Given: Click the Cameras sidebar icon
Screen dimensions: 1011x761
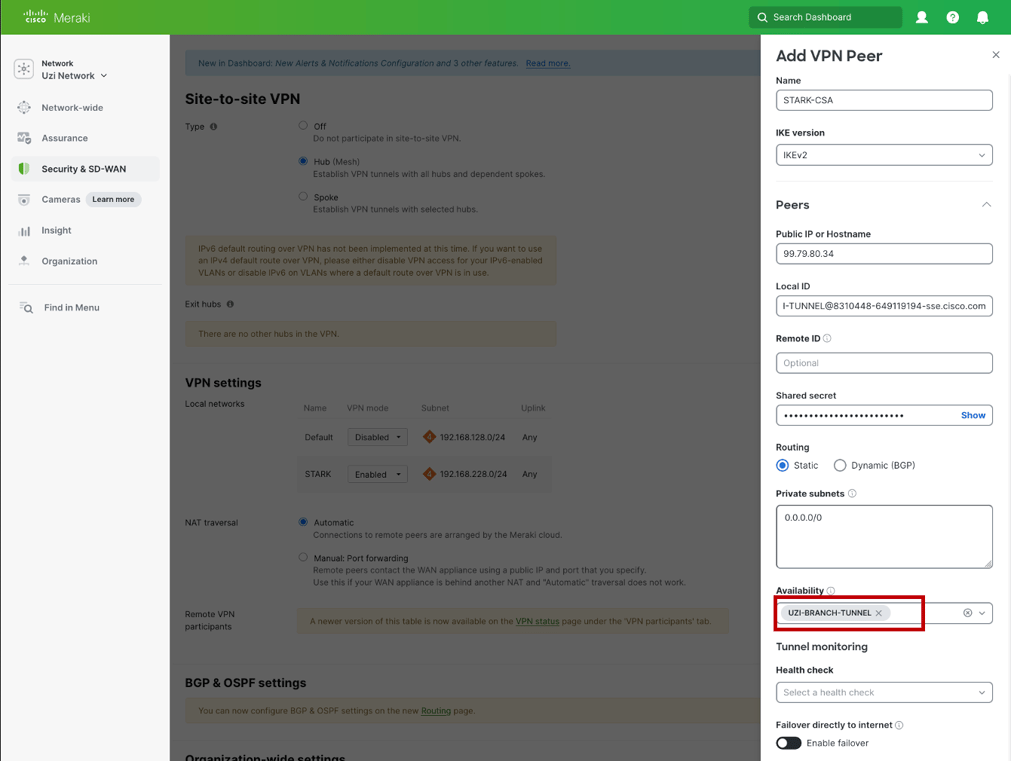Looking at the screenshot, I should (x=24, y=200).
